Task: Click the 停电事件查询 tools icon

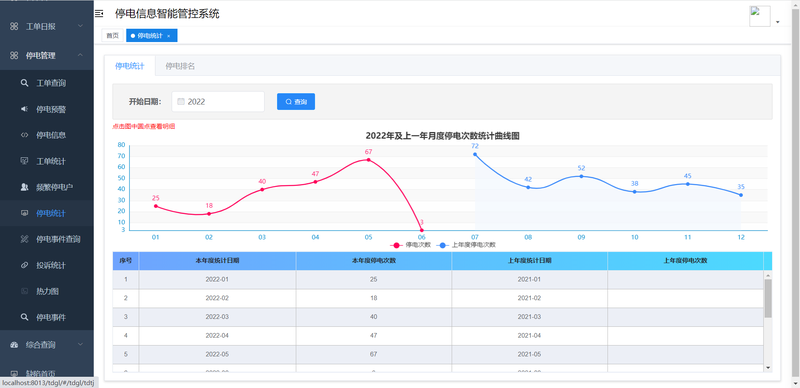Action: 24,239
